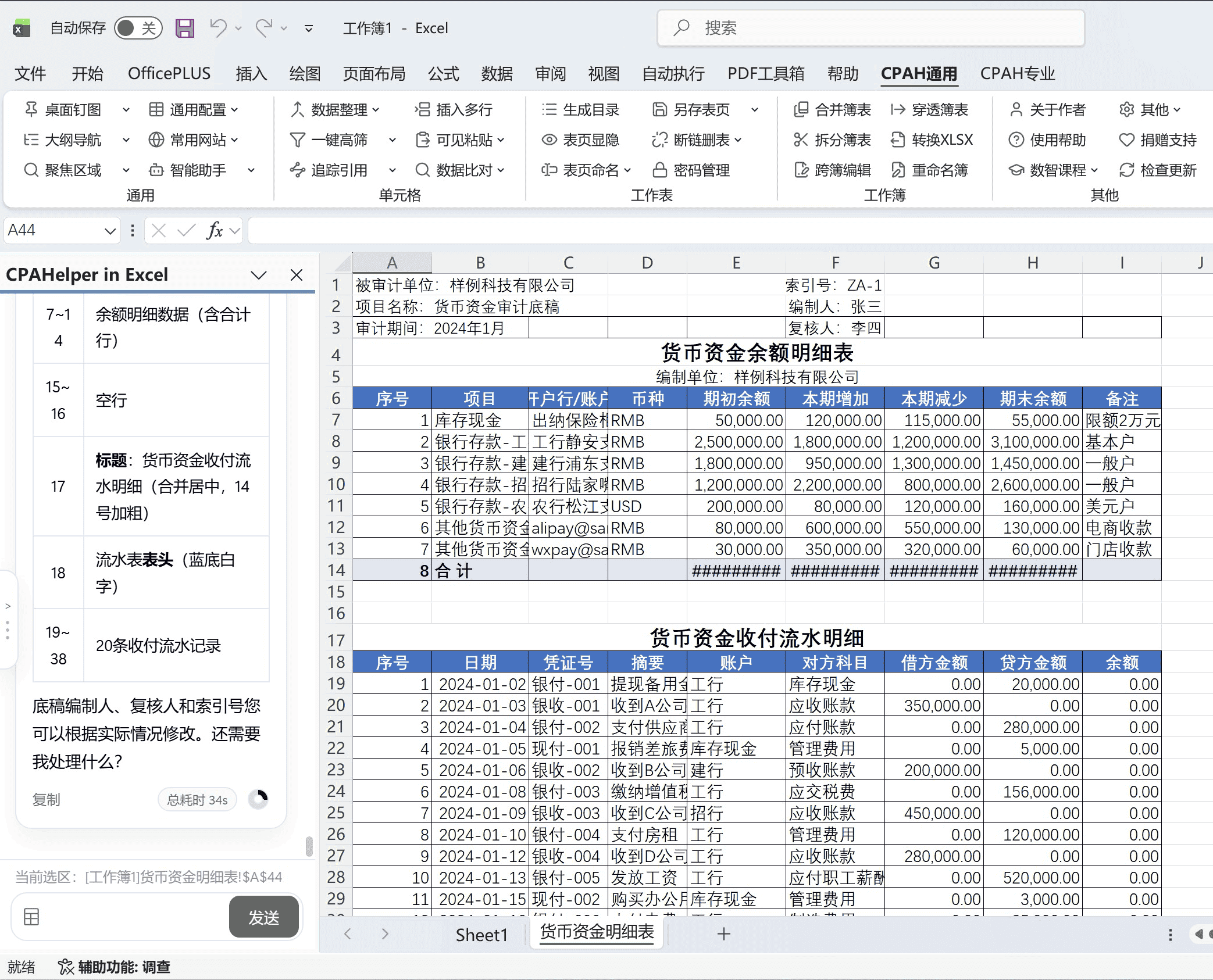Click the 合并簿表 tool
This screenshot has height=980, width=1213.
point(833,109)
